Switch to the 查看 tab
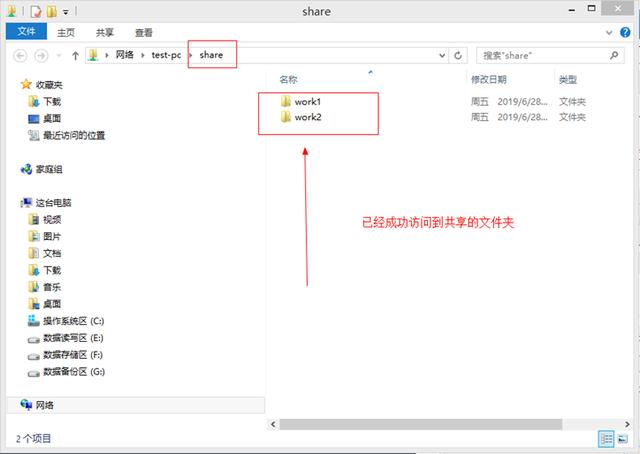Screen dimensions: 640x454 click(144, 33)
